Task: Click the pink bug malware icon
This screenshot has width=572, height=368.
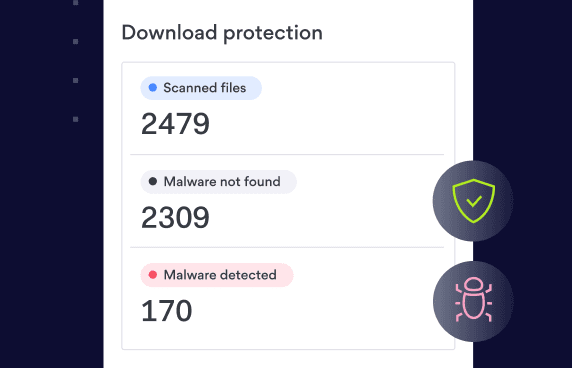Action: coord(474,300)
